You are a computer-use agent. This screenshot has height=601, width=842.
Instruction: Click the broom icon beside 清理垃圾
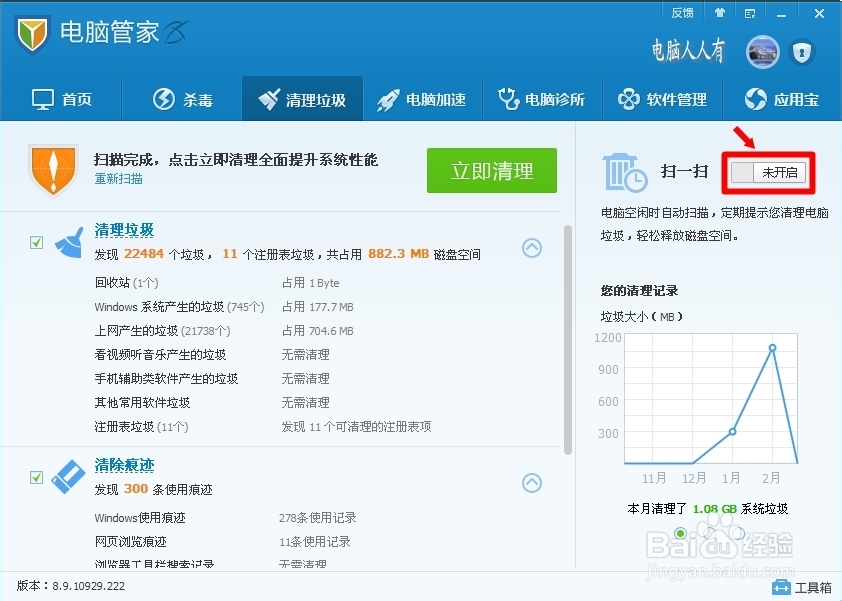[x=70, y=242]
